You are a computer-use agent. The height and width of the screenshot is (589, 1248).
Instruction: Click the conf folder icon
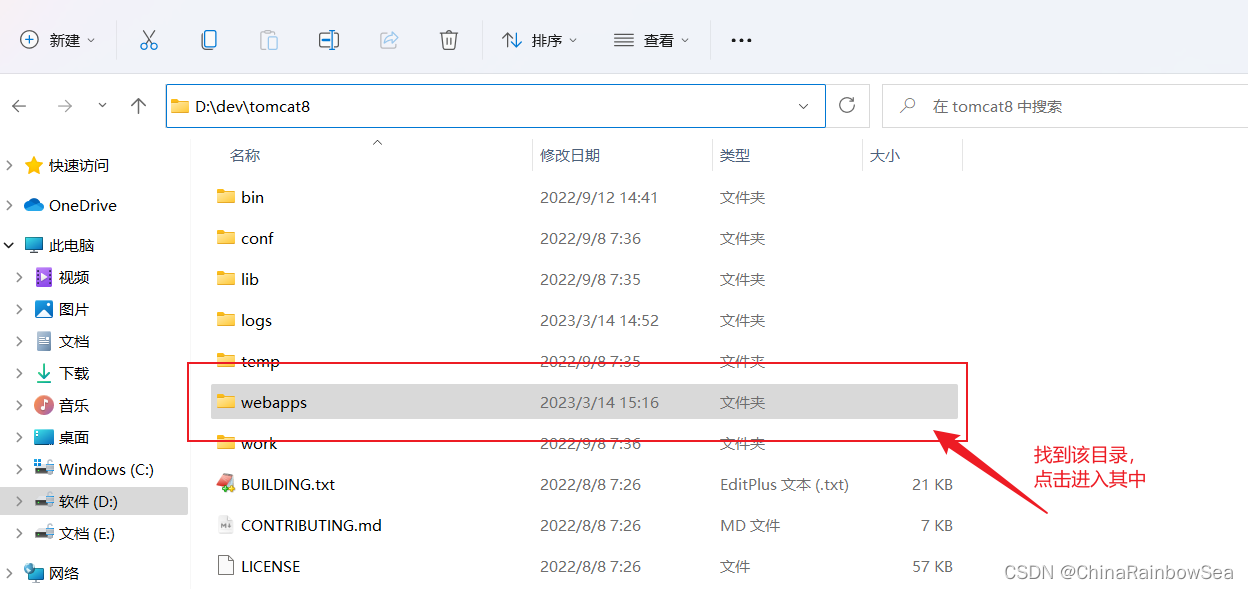226,237
